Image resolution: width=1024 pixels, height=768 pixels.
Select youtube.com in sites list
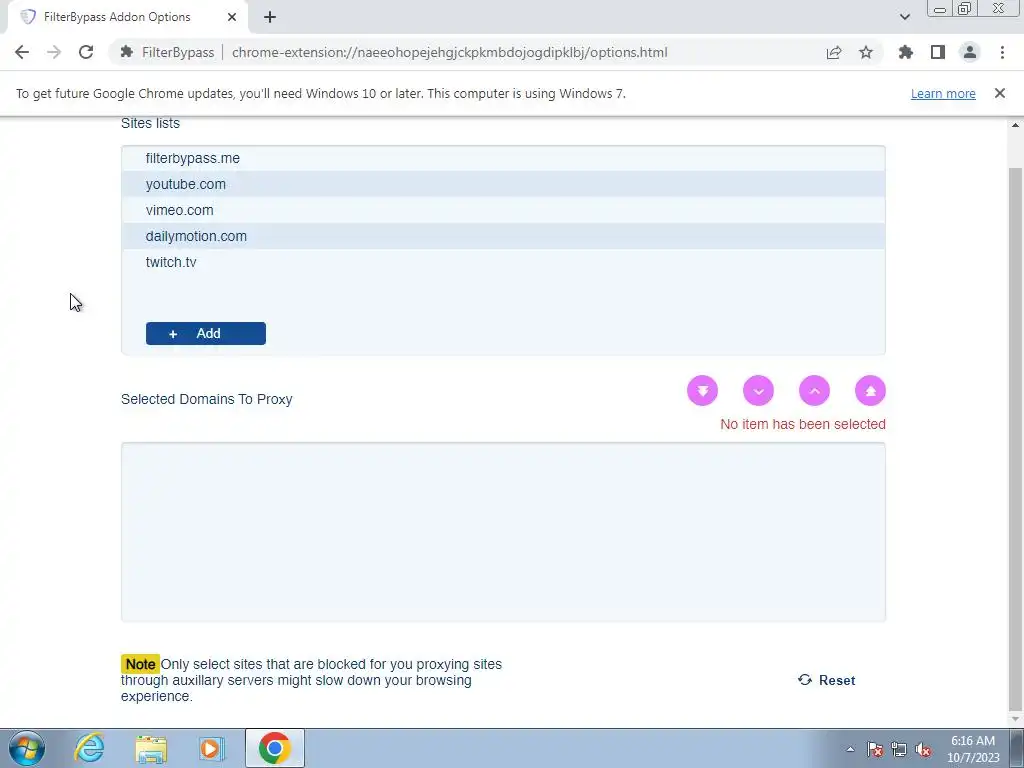coord(503,184)
